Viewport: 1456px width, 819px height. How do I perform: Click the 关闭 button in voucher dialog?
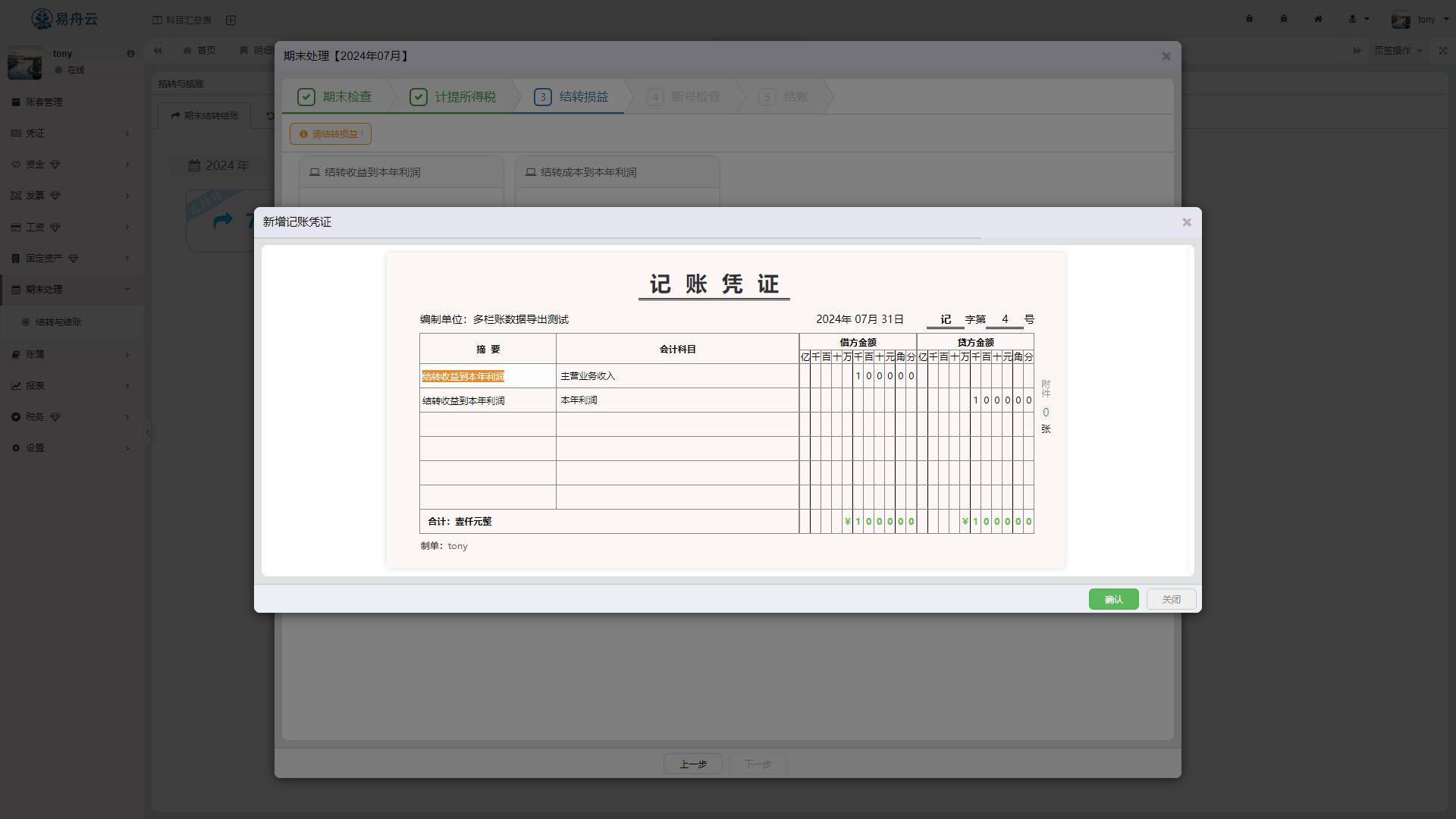point(1171,599)
